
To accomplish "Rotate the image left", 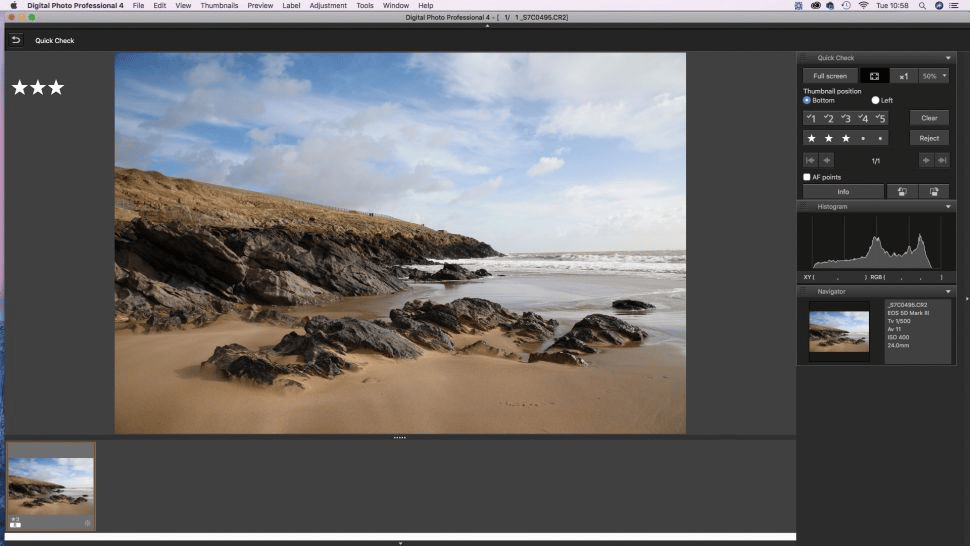I will click(903, 192).
